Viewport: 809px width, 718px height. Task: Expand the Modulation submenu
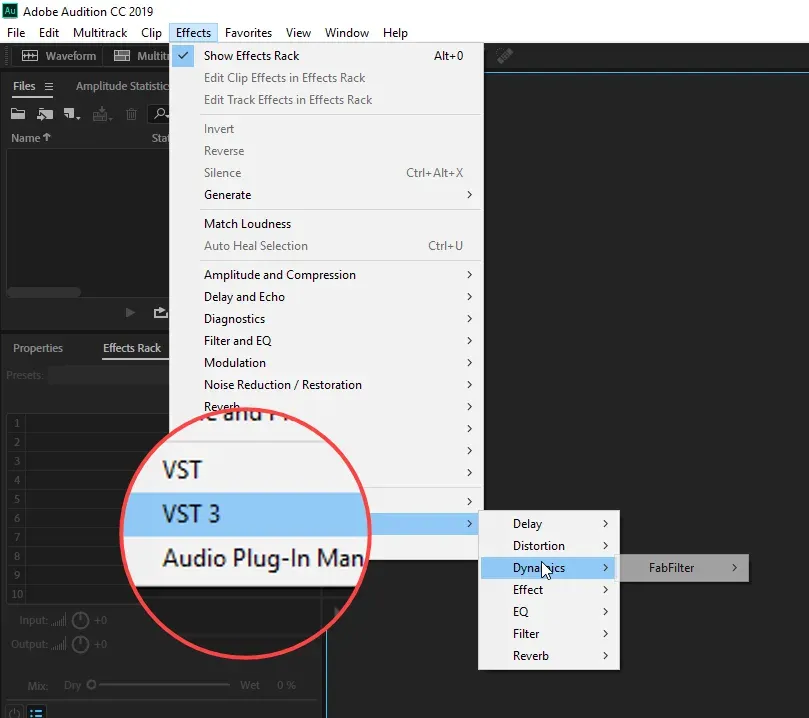pos(326,363)
